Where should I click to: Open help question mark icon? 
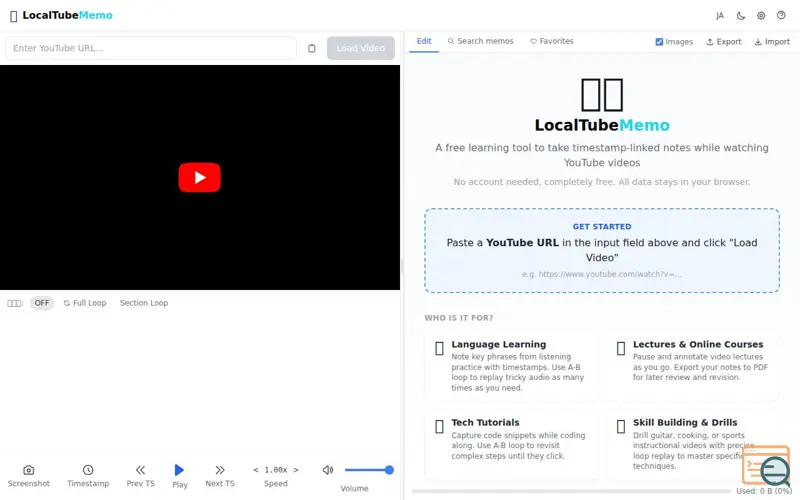781,15
